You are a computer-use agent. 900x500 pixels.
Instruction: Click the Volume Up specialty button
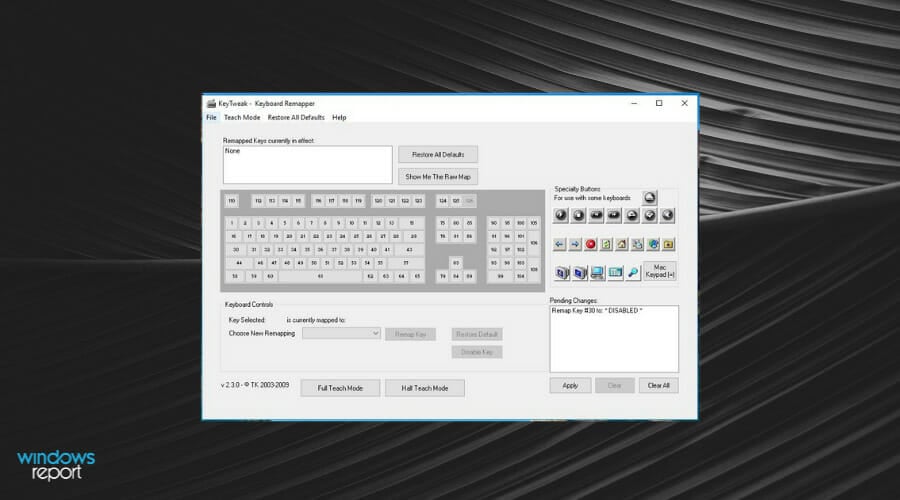pos(632,215)
